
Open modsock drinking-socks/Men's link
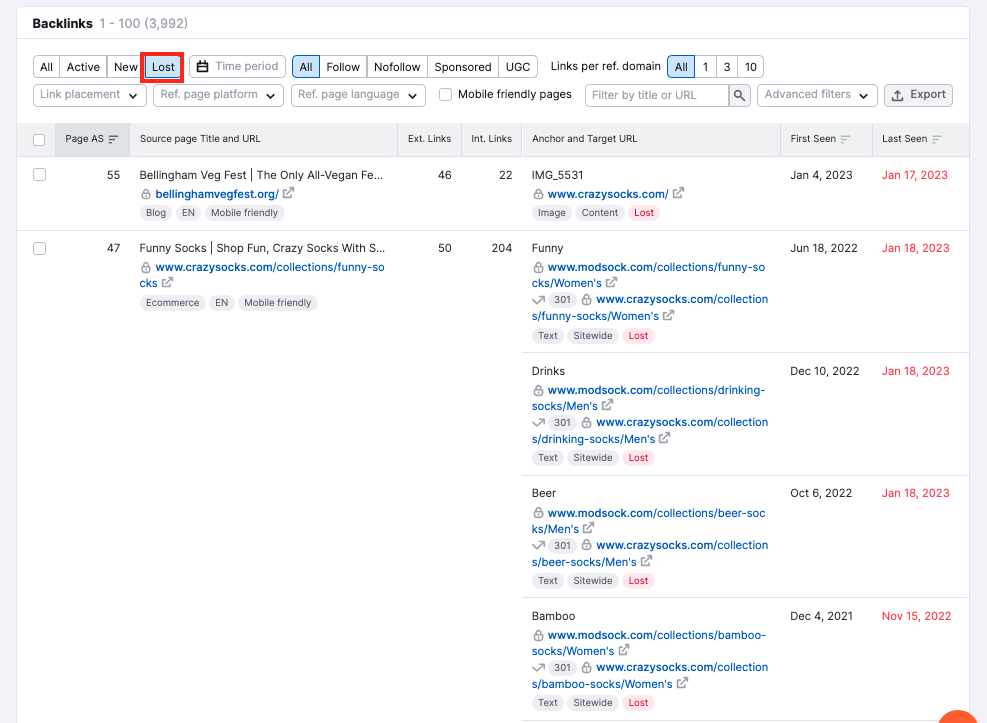(x=649, y=398)
